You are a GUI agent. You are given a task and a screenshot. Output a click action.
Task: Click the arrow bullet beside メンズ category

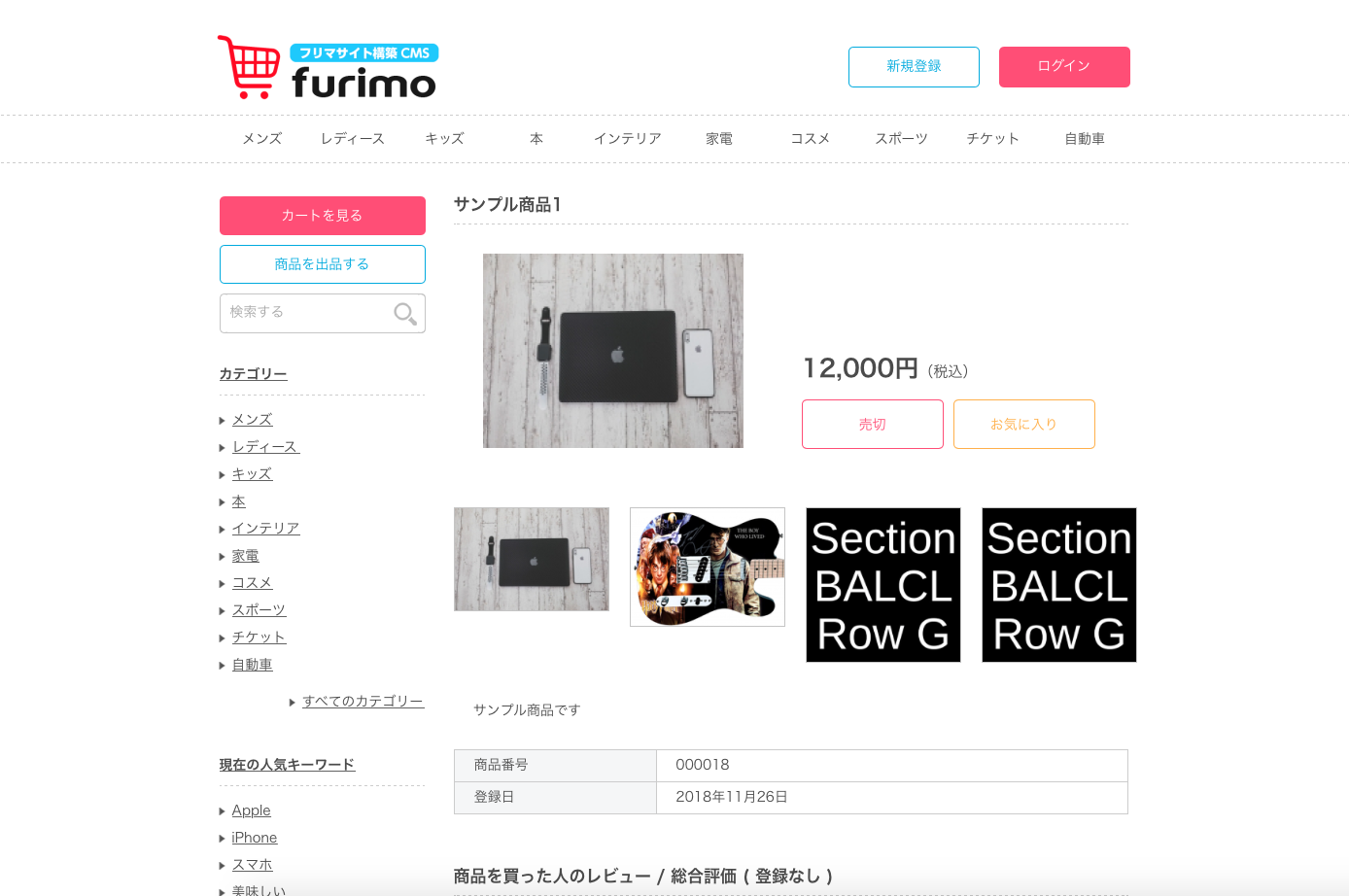pyautogui.click(x=223, y=421)
